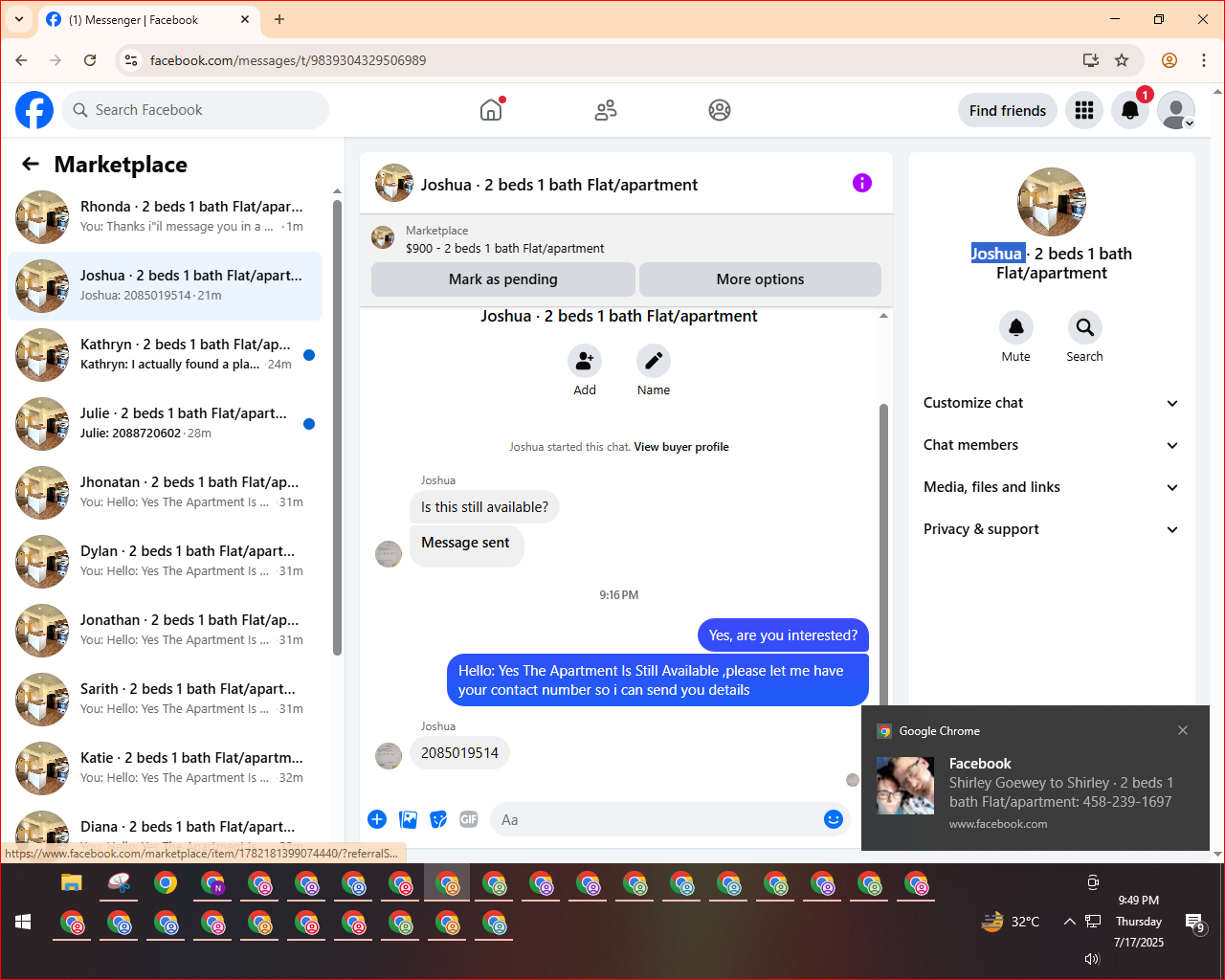Open Jonathan's conversation in the list
The width and height of the screenshot is (1225, 980).
coord(165,631)
